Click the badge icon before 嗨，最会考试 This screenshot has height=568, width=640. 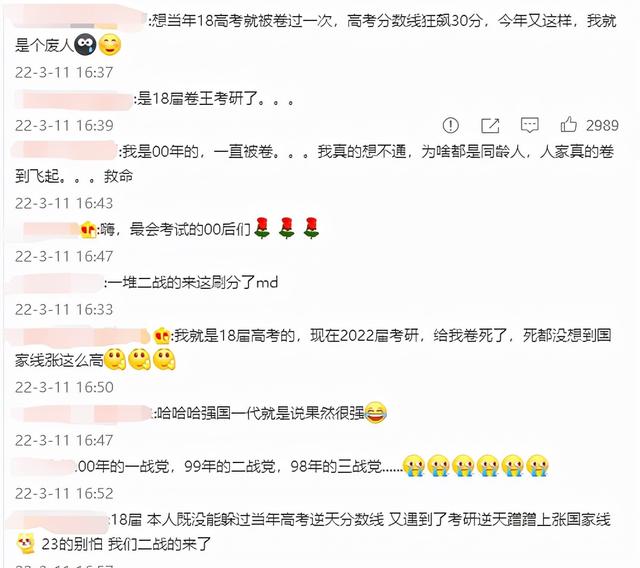tap(88, 230)
